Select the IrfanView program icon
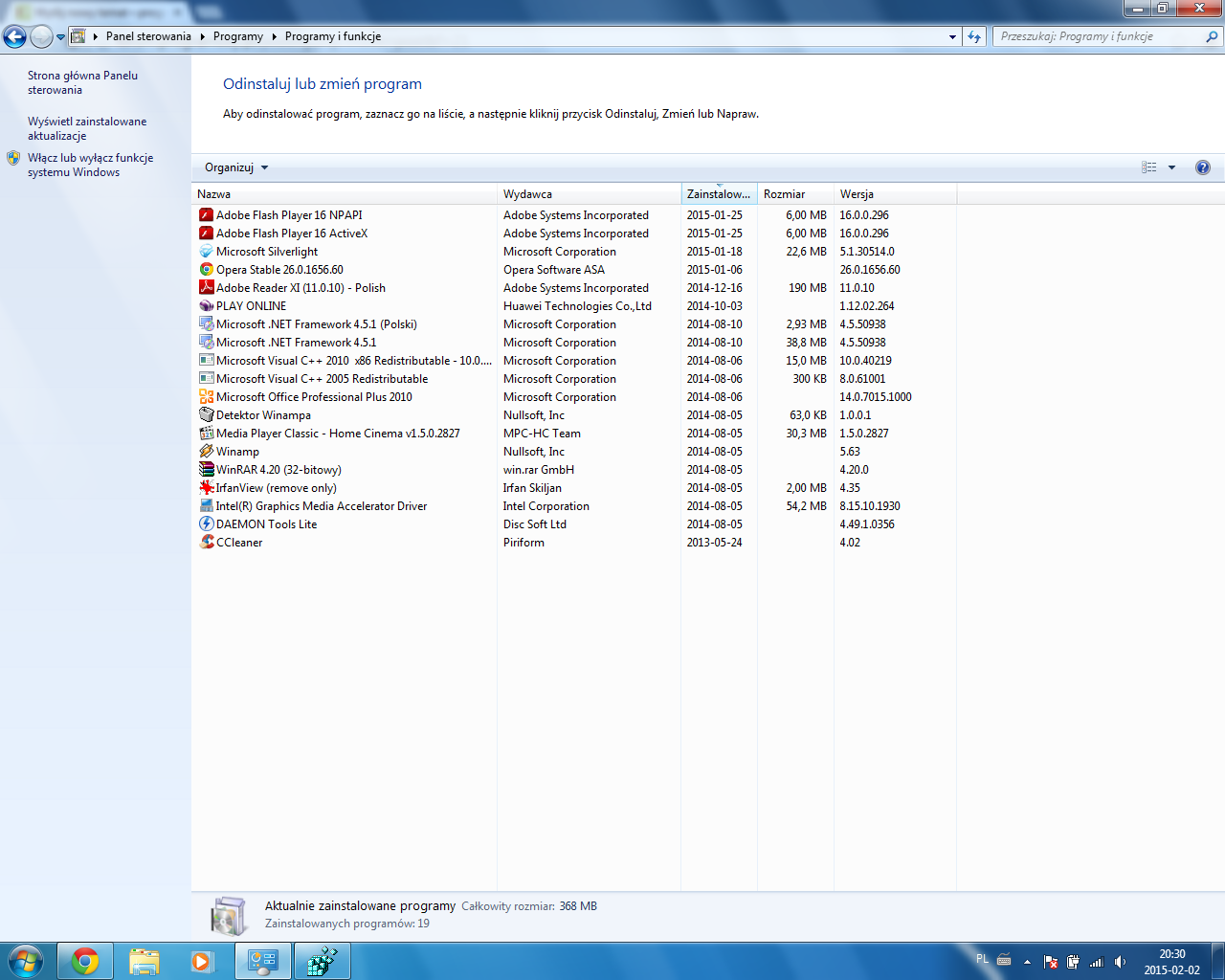This screenshot has width=1225, height=980. [206, 488]
